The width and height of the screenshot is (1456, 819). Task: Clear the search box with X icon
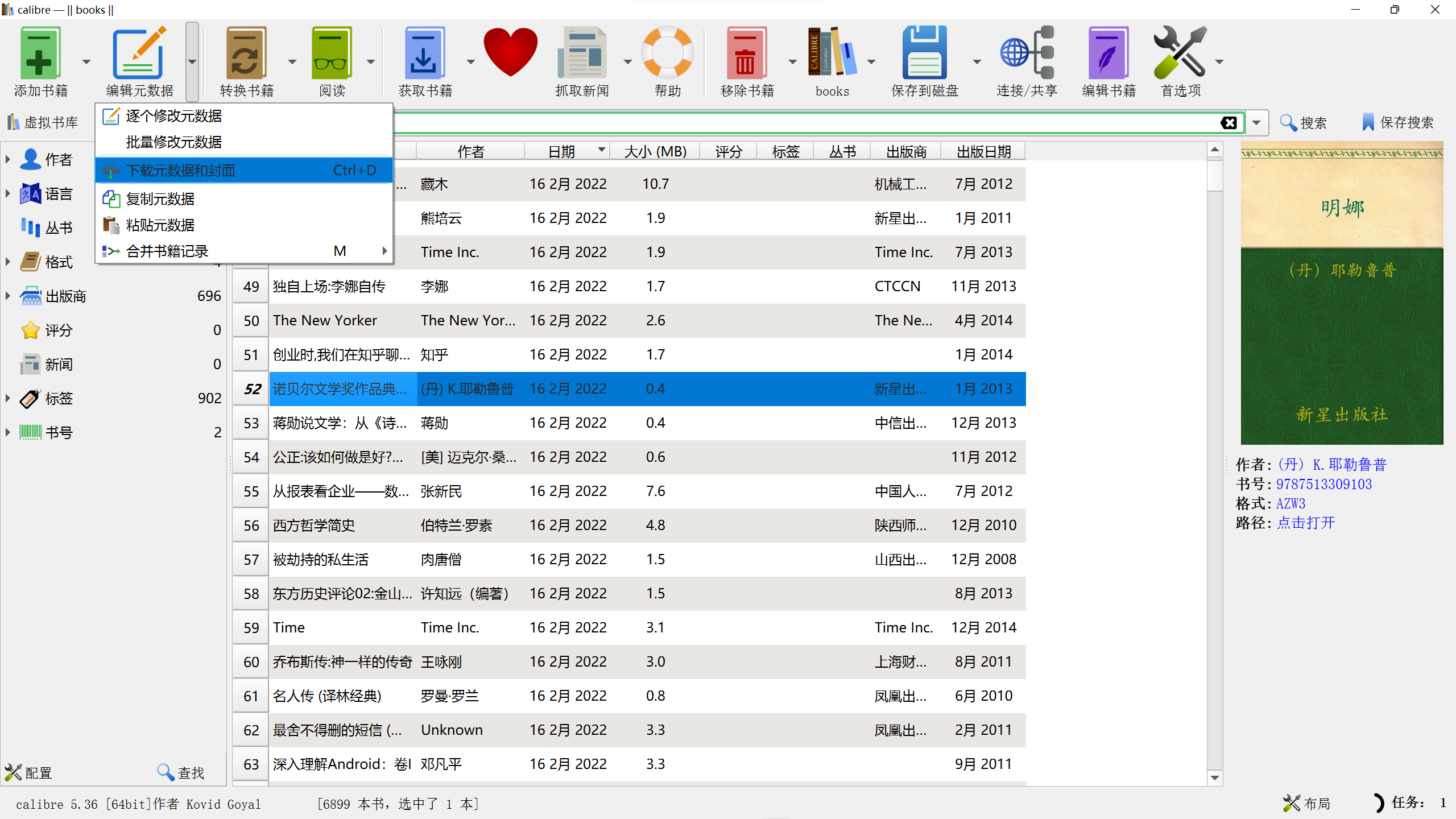click(1228, 123)
